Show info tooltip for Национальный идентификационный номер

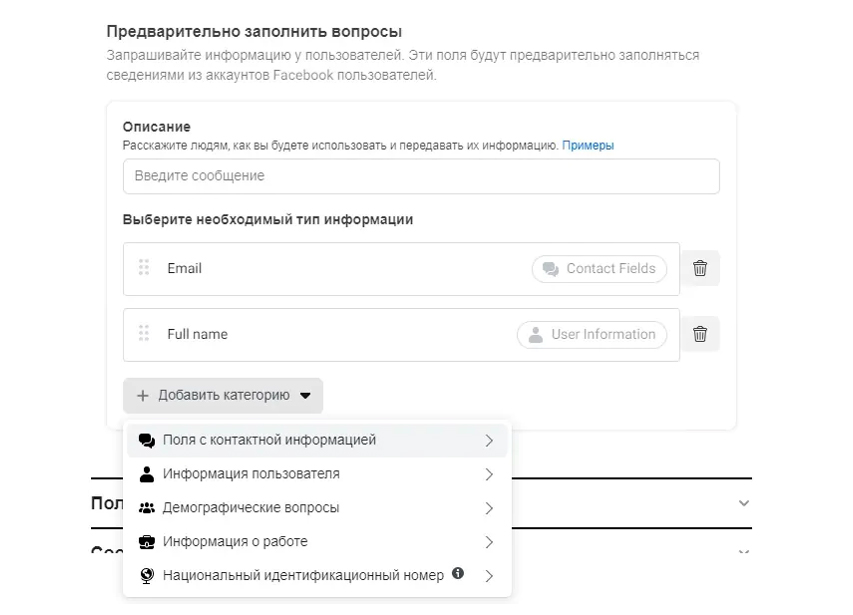pyautogui.click(x=458, y=573)
